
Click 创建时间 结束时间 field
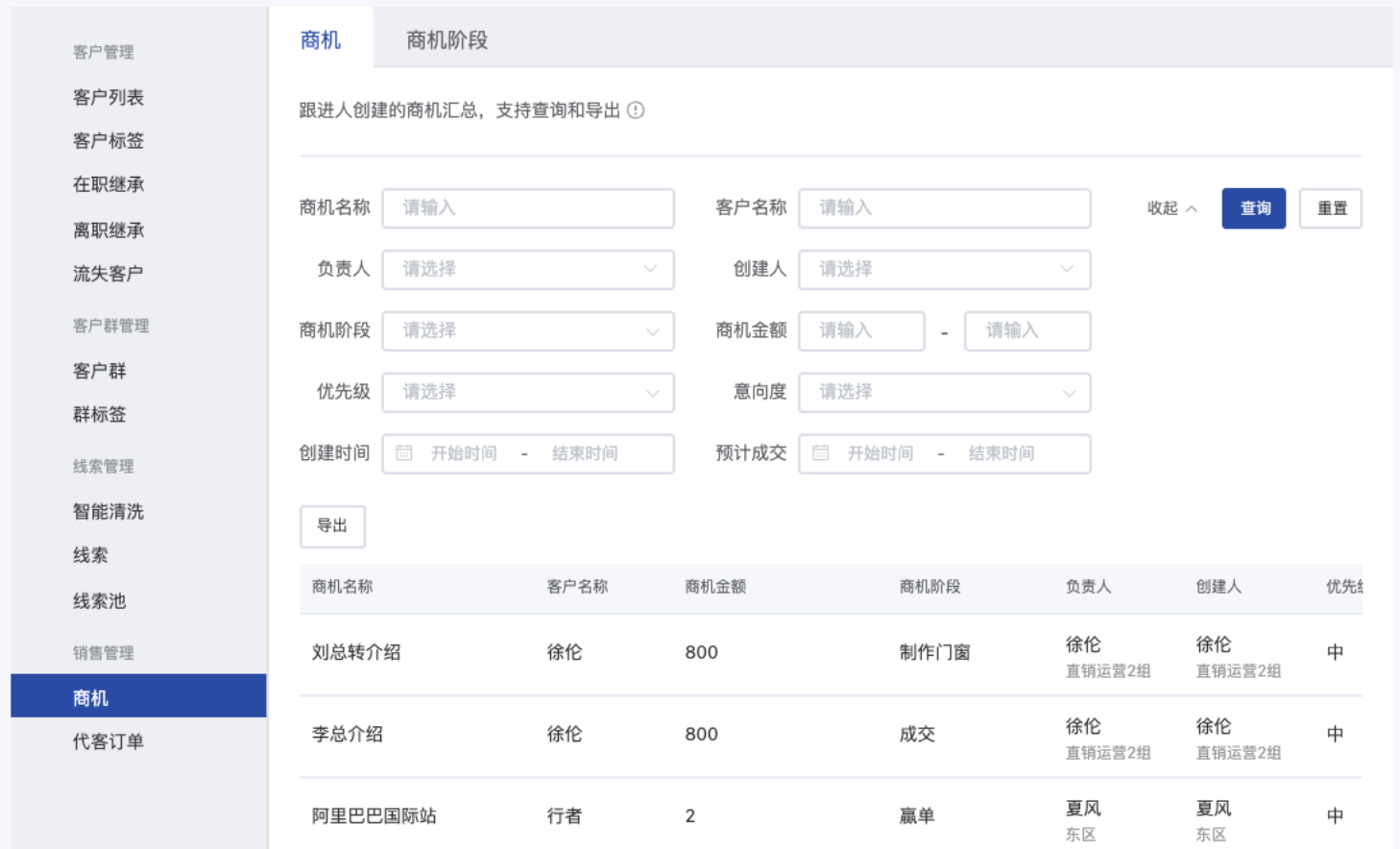pyautogui.click(x=585, y=453)
